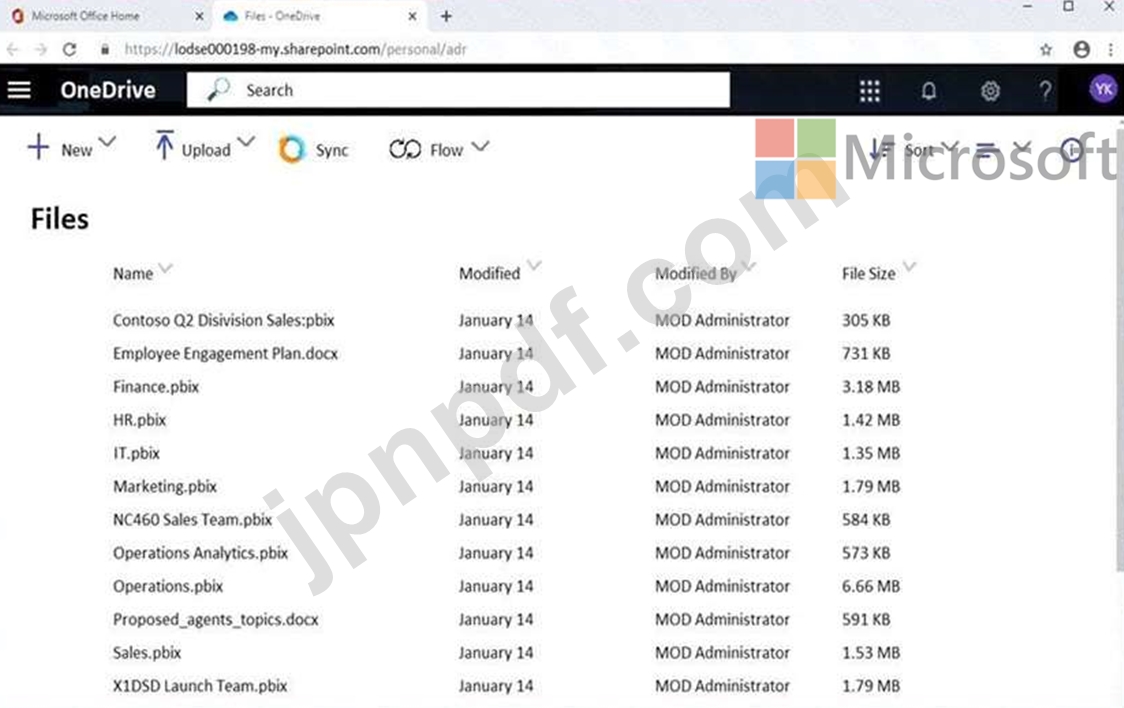Expand the Modified By column dropdown
Viewport: 1124px width, 708px height.
(750, 267)
